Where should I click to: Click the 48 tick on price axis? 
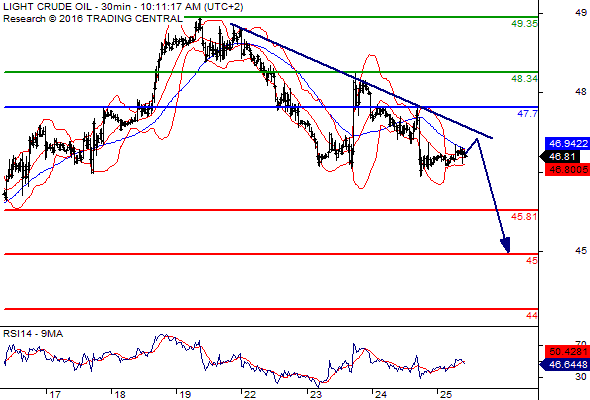581,92
